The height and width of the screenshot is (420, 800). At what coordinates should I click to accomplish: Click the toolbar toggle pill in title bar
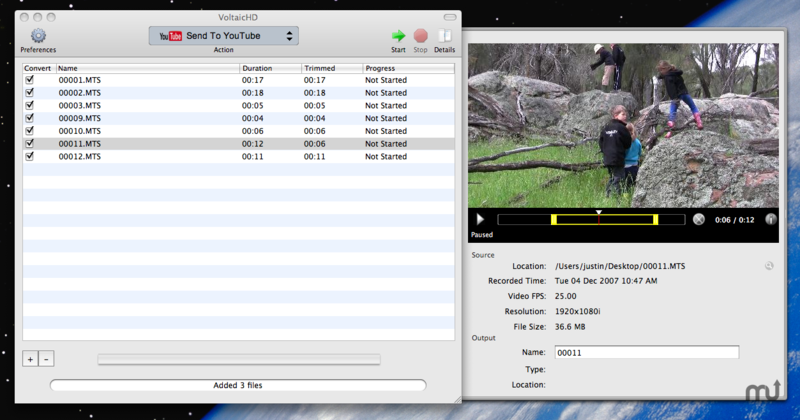click(449, 17)
